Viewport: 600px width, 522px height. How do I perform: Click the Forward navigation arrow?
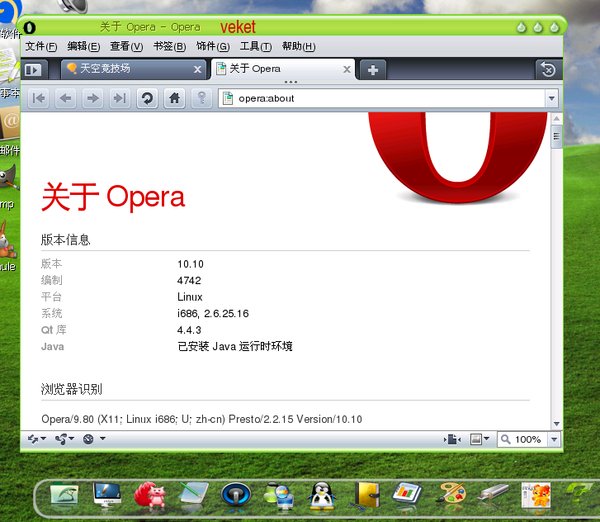pos(92,98)
